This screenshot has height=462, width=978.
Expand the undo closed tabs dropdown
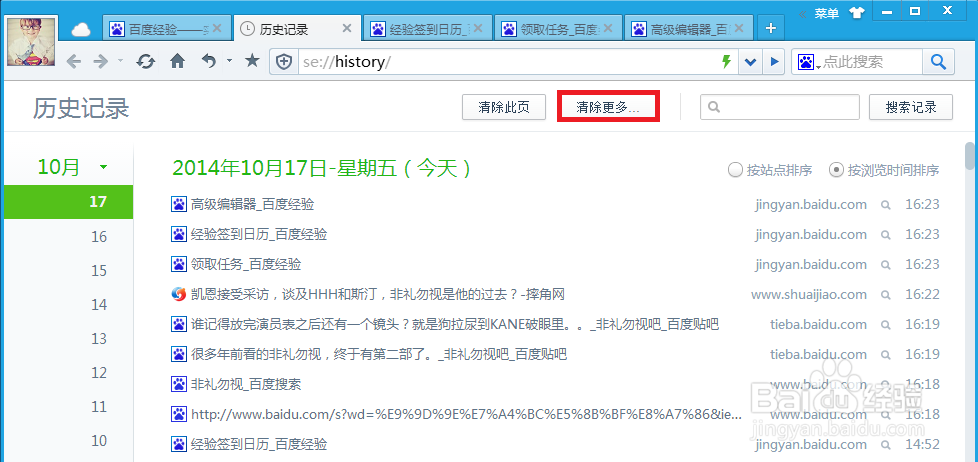point(229,60)
